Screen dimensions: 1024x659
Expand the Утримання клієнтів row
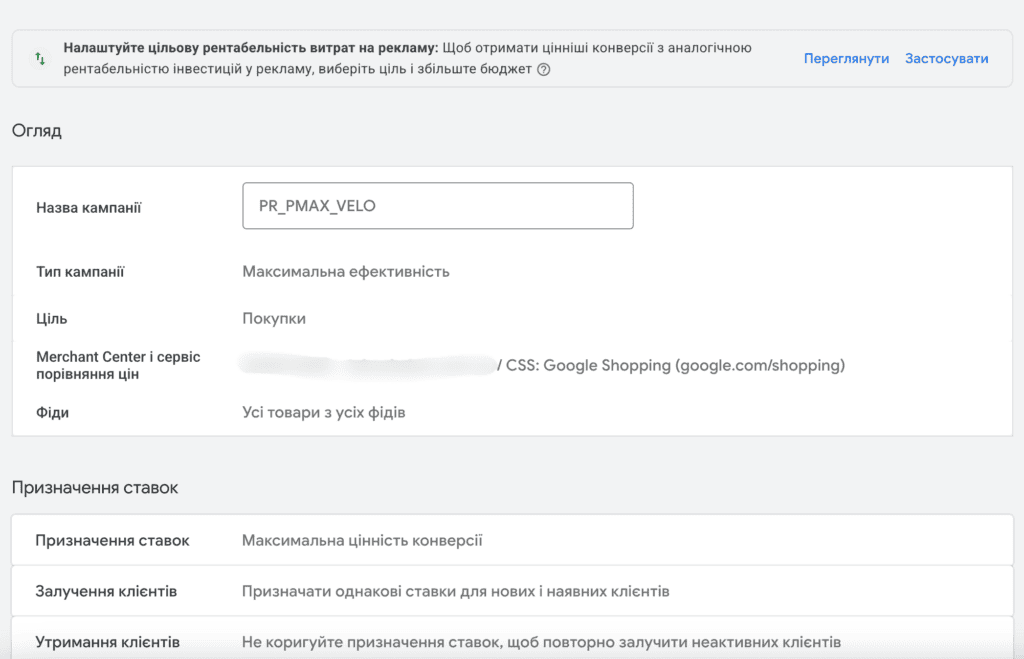click(x=512, y=641)
